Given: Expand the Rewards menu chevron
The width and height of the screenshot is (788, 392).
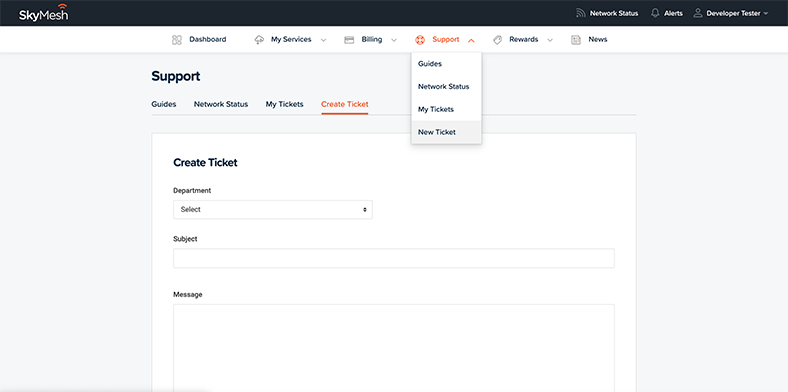Looking at the screenshot, I should coord(550,40).
